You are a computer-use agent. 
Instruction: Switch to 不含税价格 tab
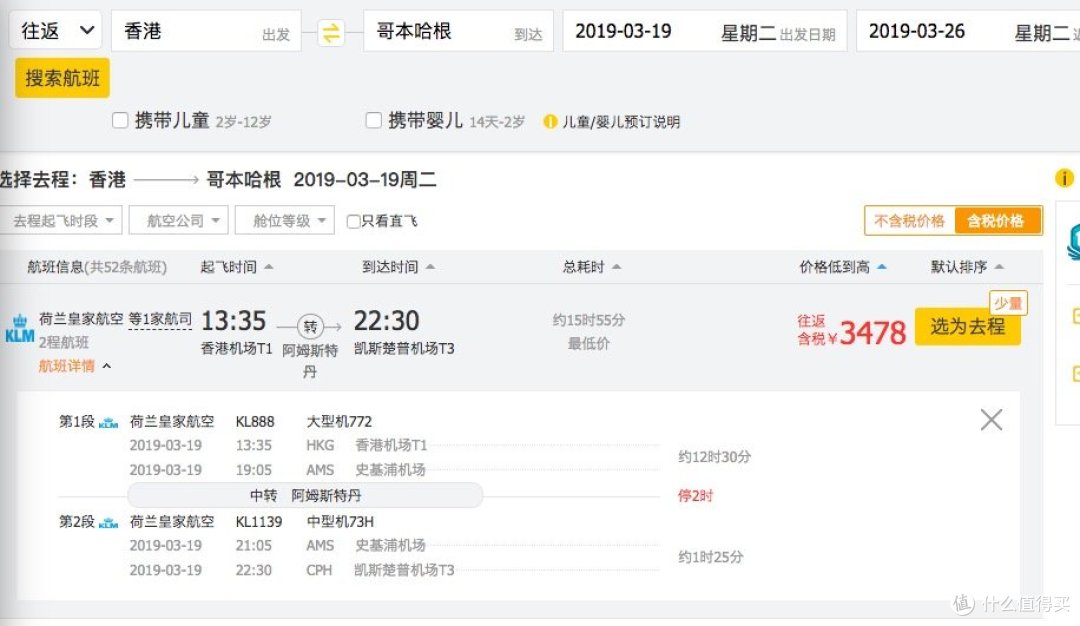909,221
